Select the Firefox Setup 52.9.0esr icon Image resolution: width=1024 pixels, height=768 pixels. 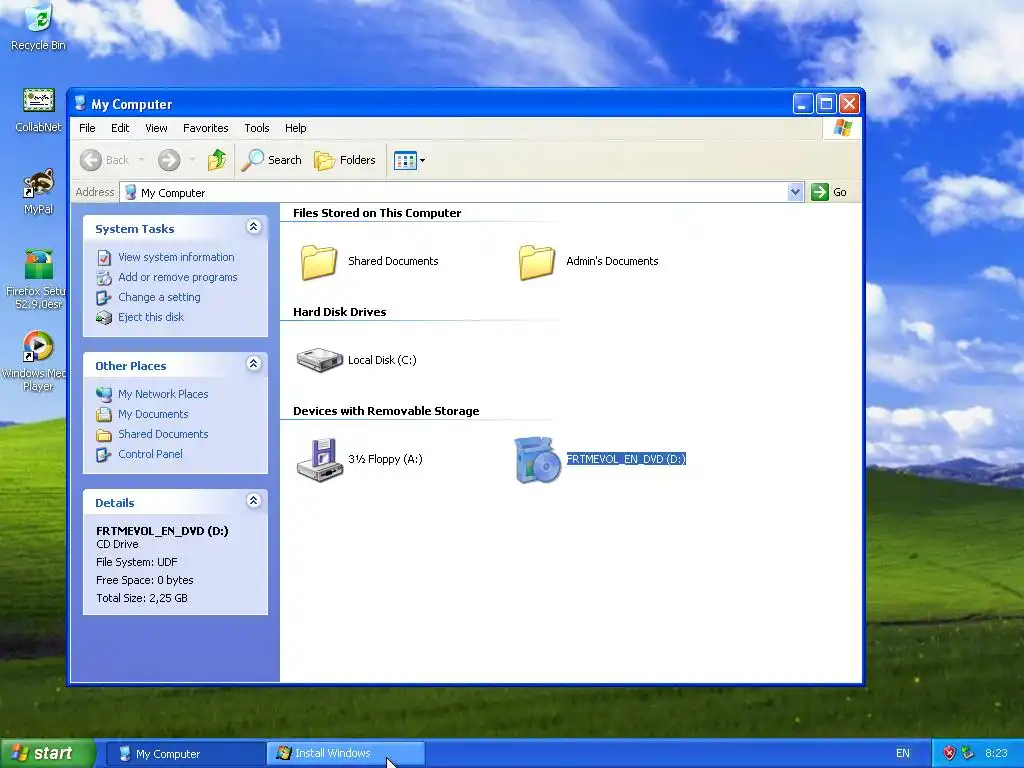coord(38,279)
